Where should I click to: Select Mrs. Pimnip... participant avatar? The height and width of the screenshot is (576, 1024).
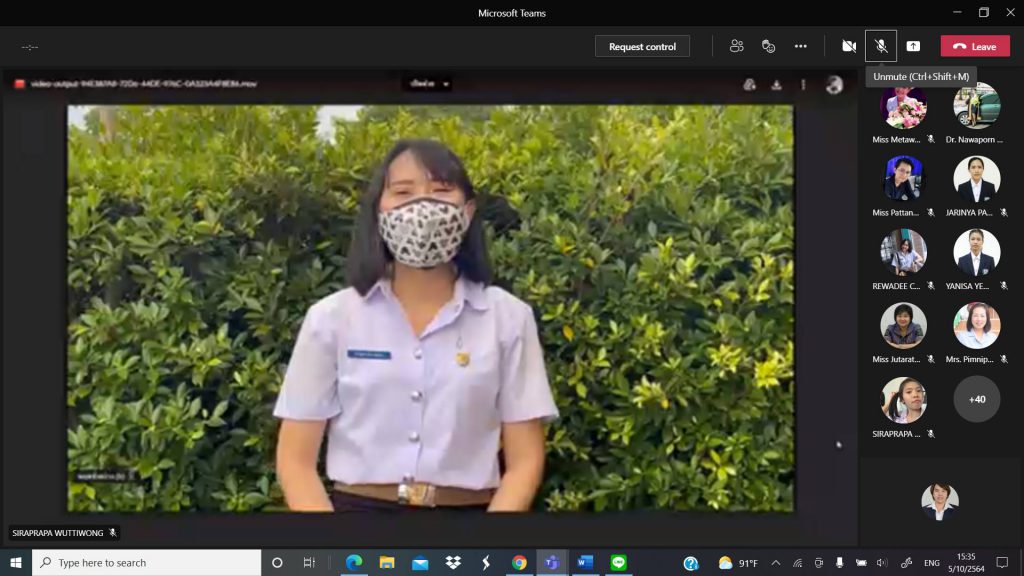(976, 325)
